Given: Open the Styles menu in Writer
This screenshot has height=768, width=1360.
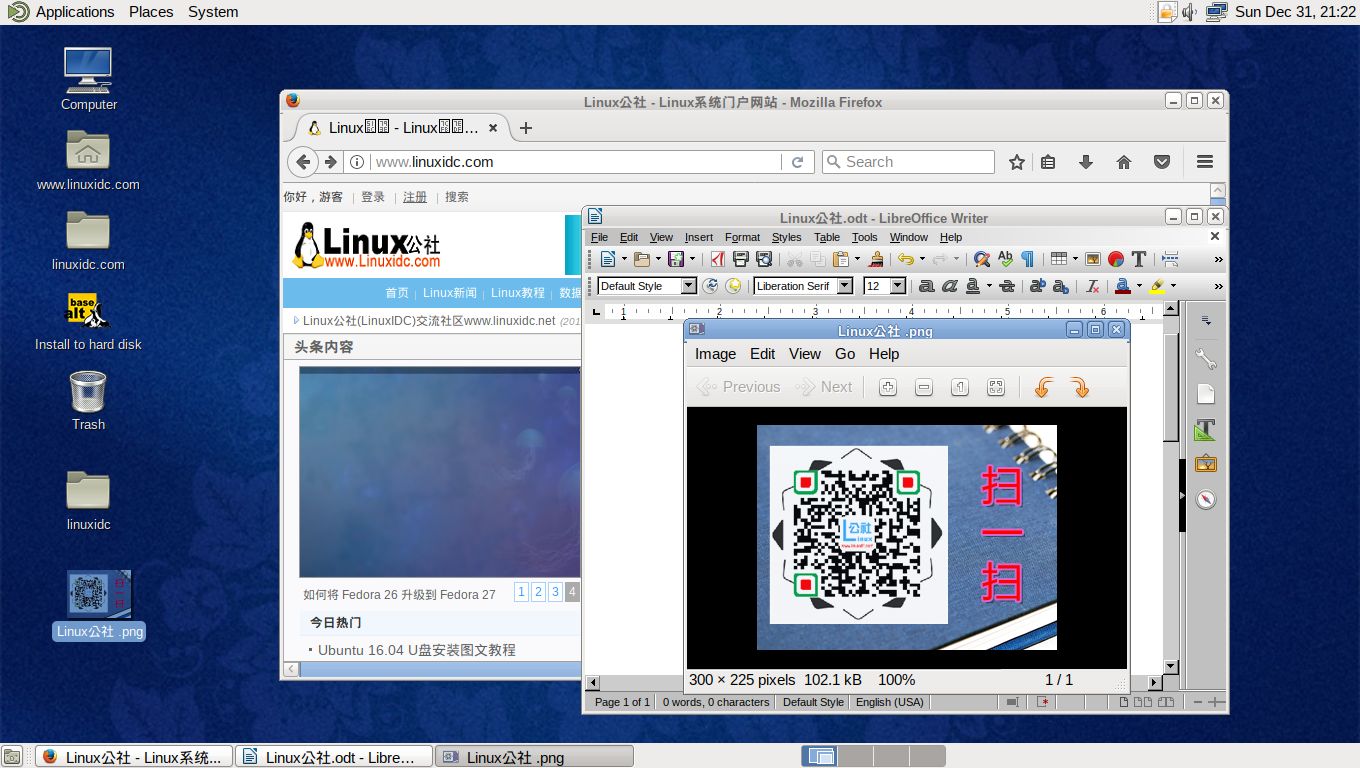Looking at the screenshot, I should pos(786,237).
